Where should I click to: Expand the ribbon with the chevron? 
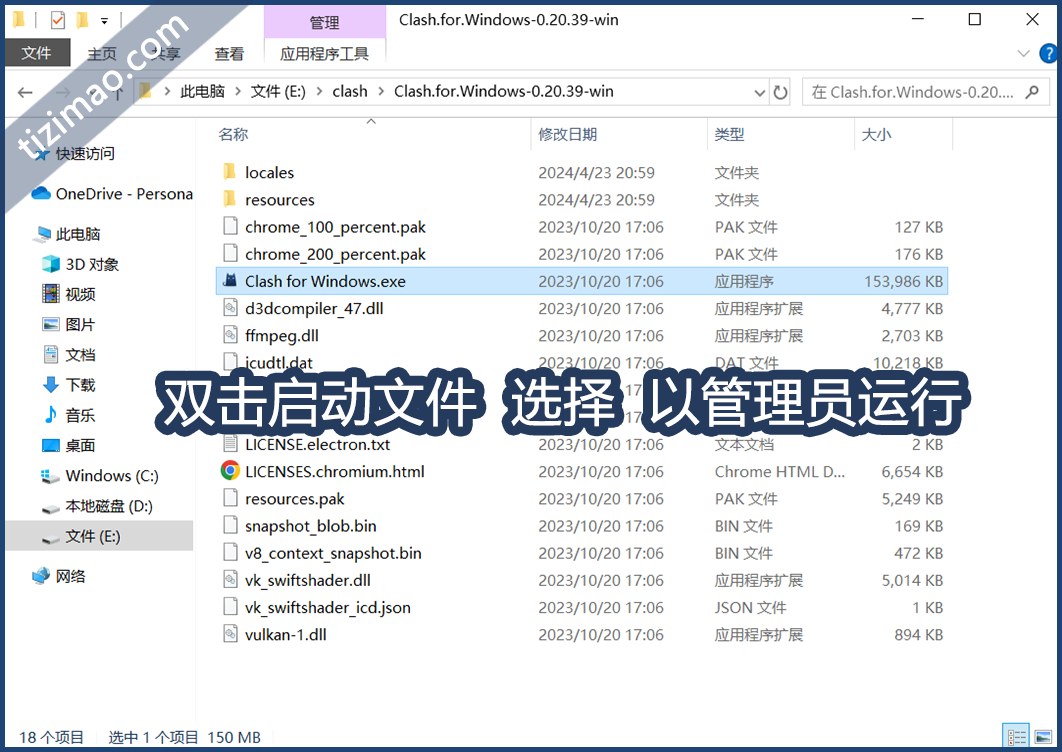pyautogui.click(x=1023, y=53)
